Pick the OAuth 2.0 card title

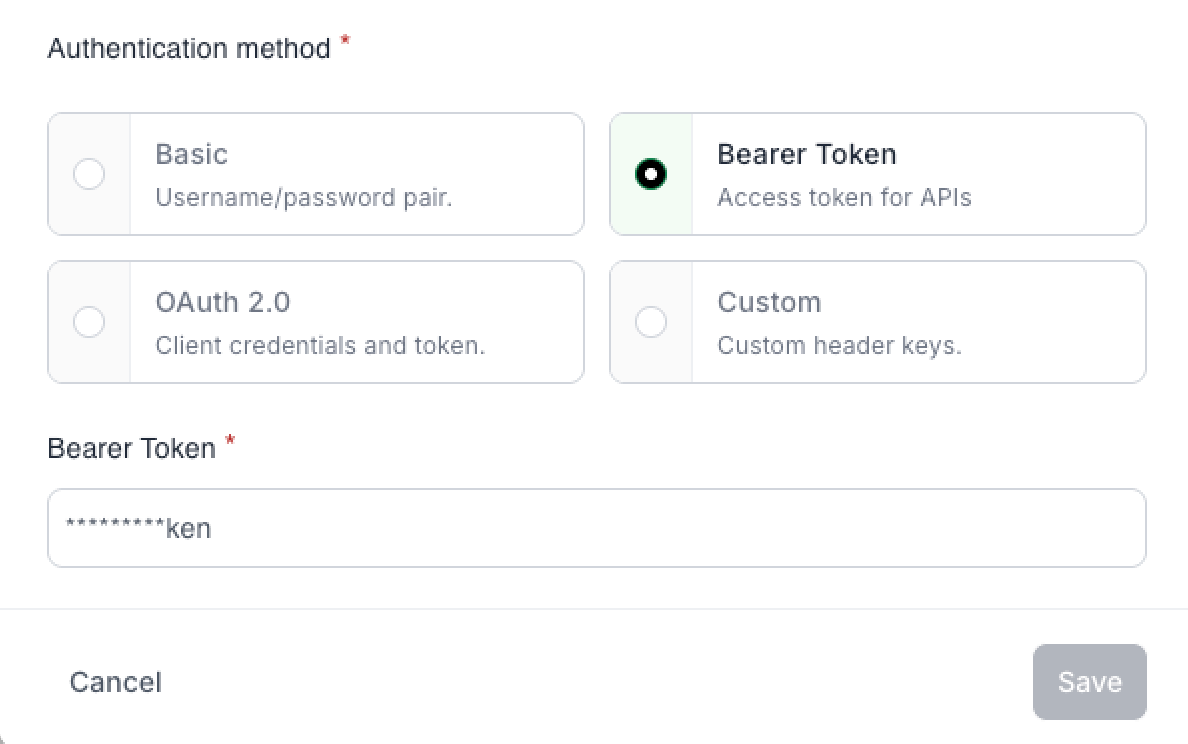[x=222, y=302]
